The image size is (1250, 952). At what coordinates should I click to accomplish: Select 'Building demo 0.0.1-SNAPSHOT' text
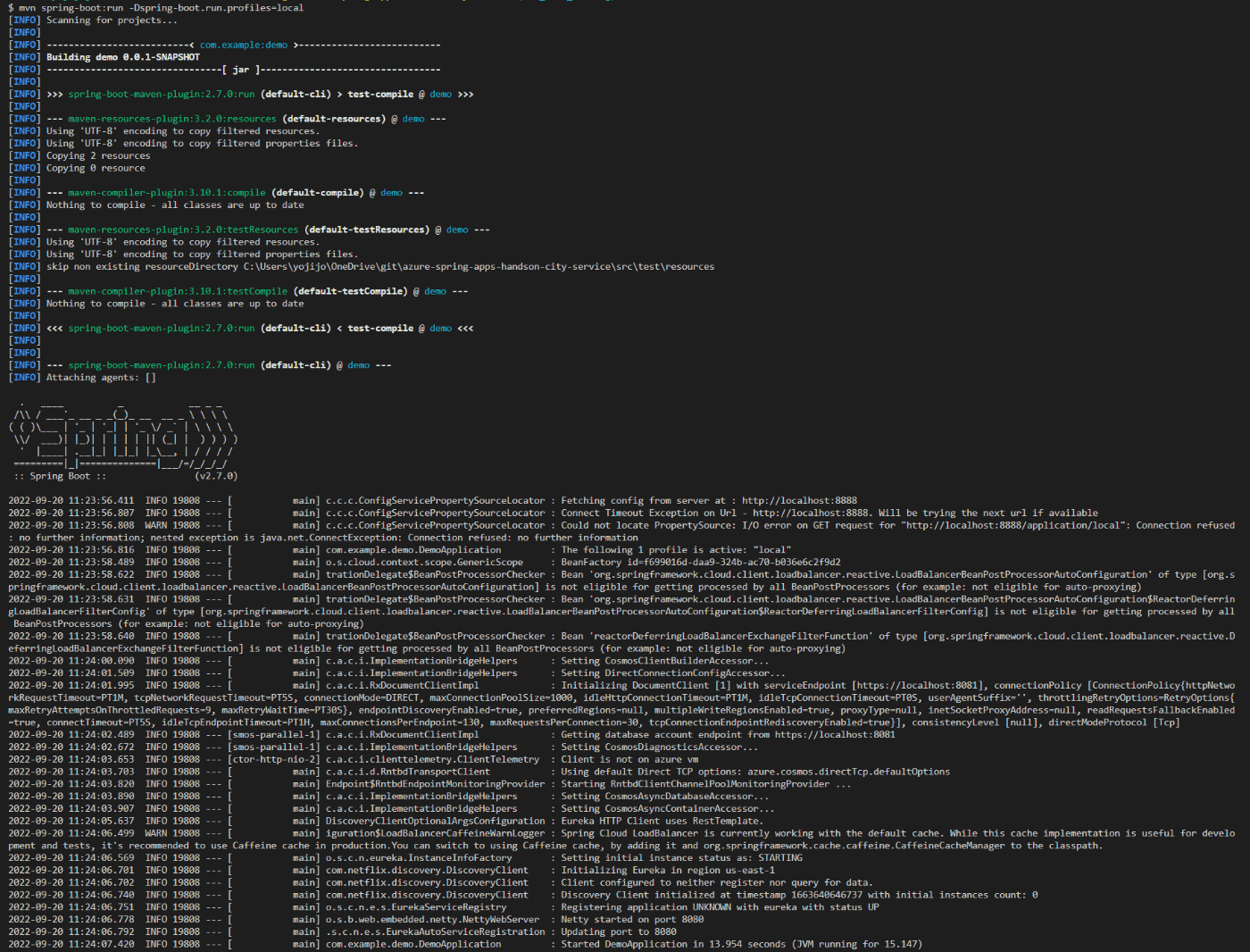click(x=123, y=57)
